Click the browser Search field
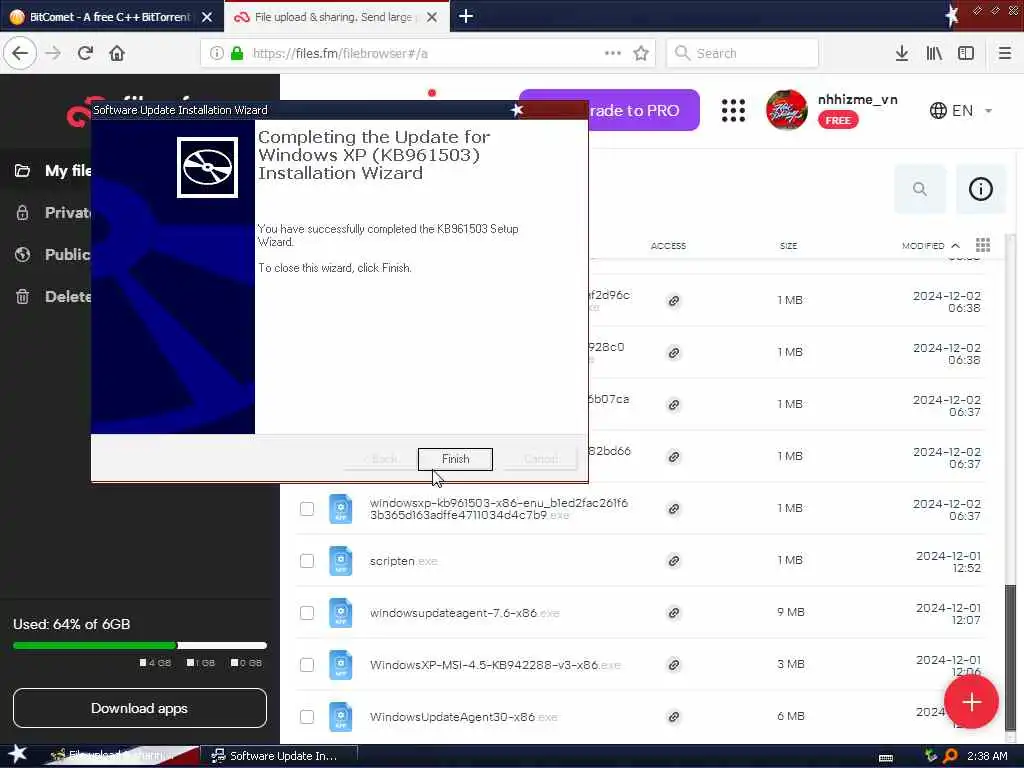The image size is (1024, 768). coord(742,54)
